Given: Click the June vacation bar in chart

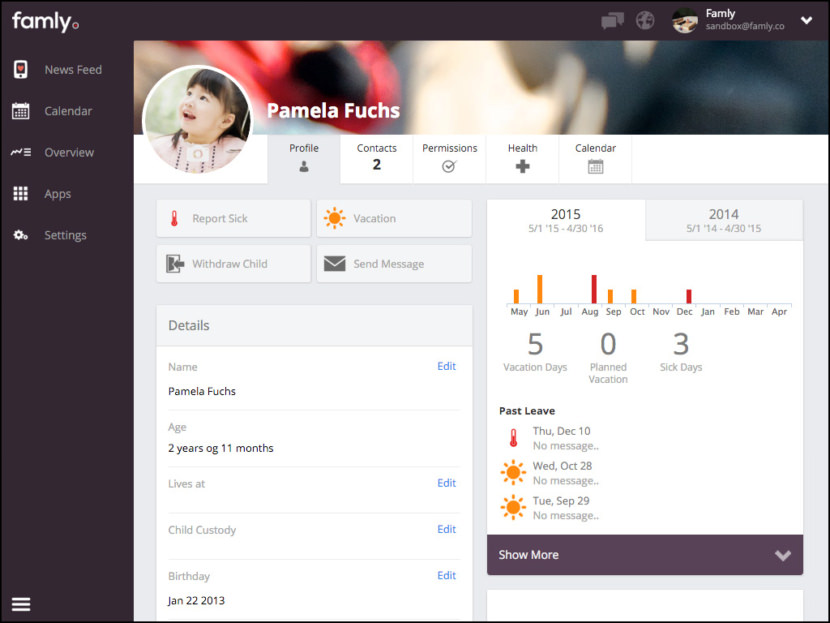Looking at the screenshot, I should click(539, 289).
